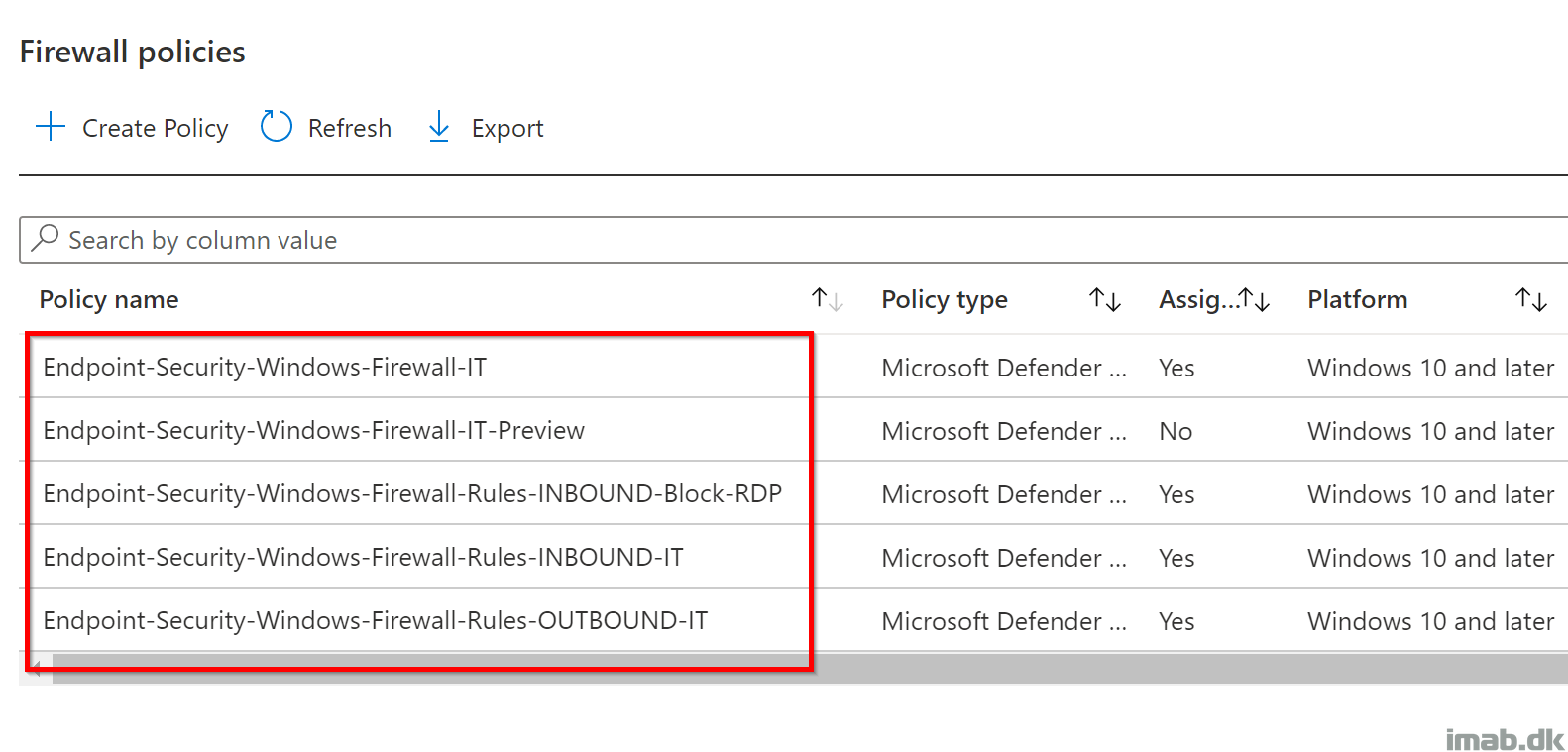Click the circular Refresh icon

click(x=276, y=127)
